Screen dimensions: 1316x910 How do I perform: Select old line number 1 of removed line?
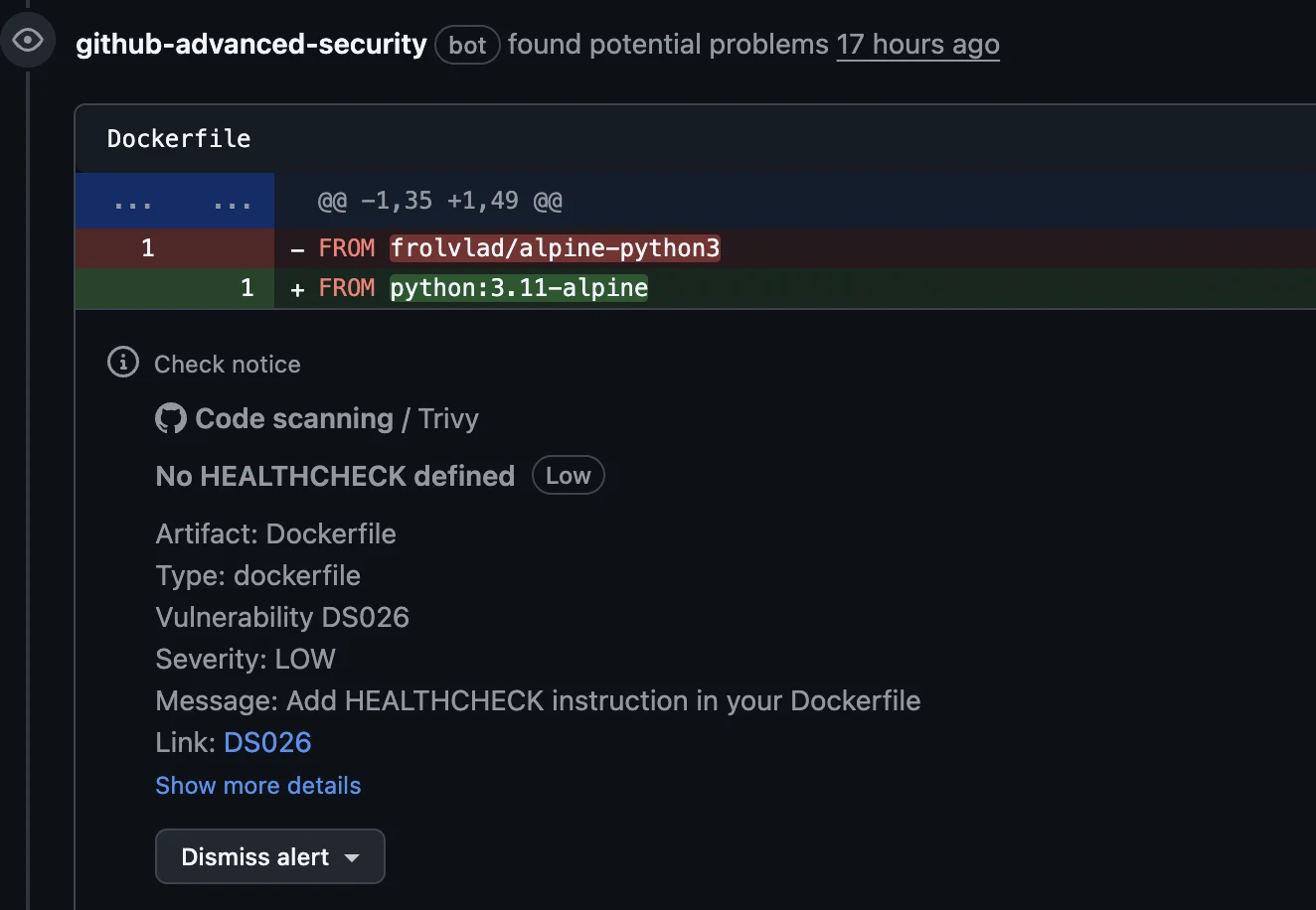[x=147, y=248]
